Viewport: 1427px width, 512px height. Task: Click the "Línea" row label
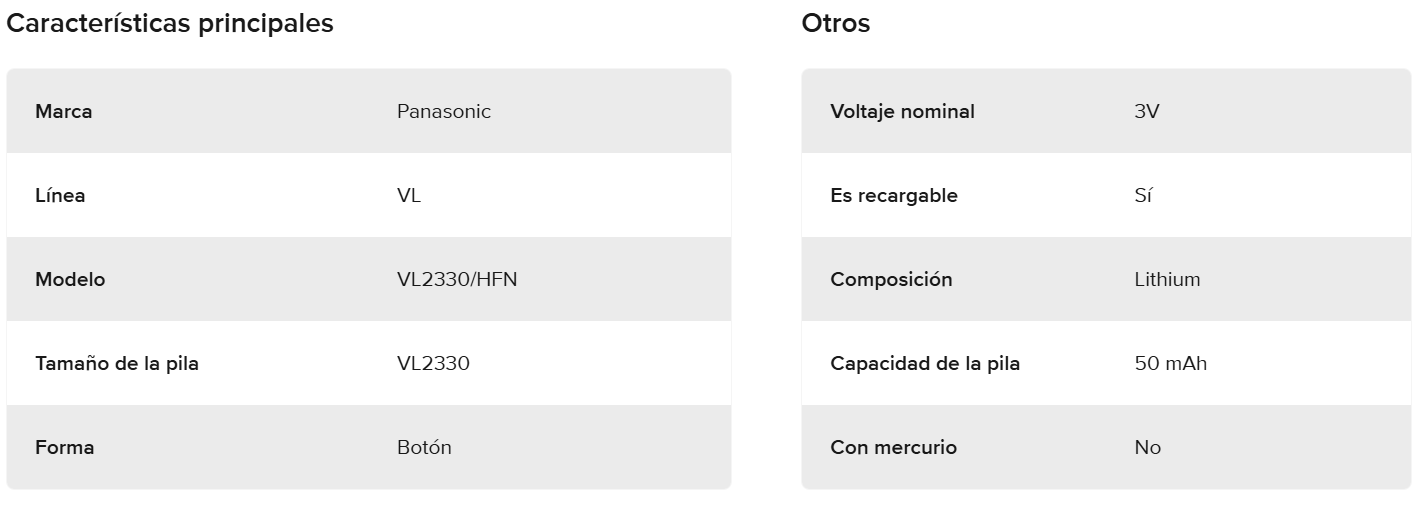(x=60, y=195)
